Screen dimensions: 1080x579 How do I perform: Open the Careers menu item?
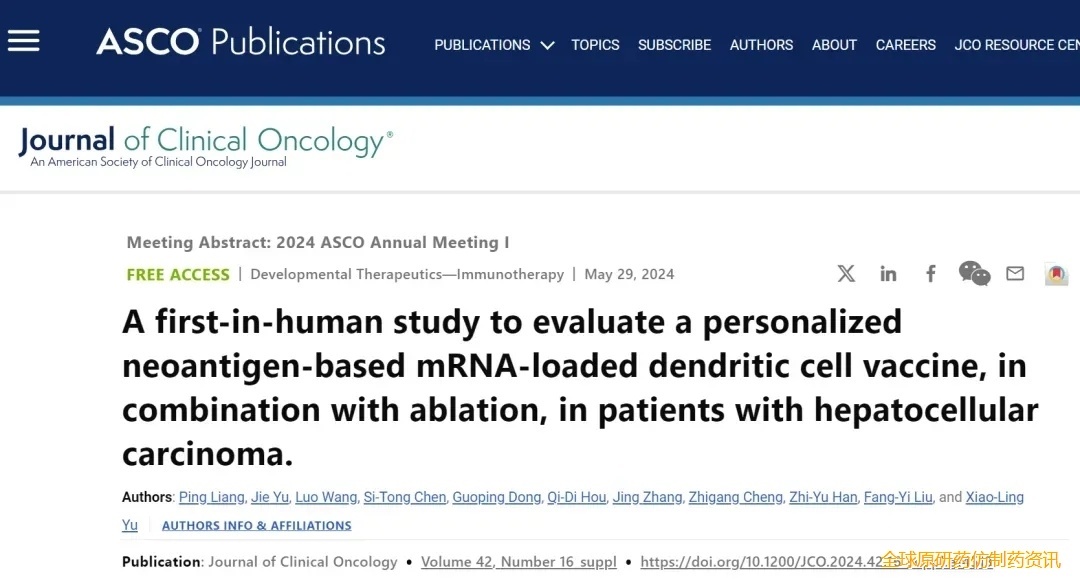click(x=905, y=45)
